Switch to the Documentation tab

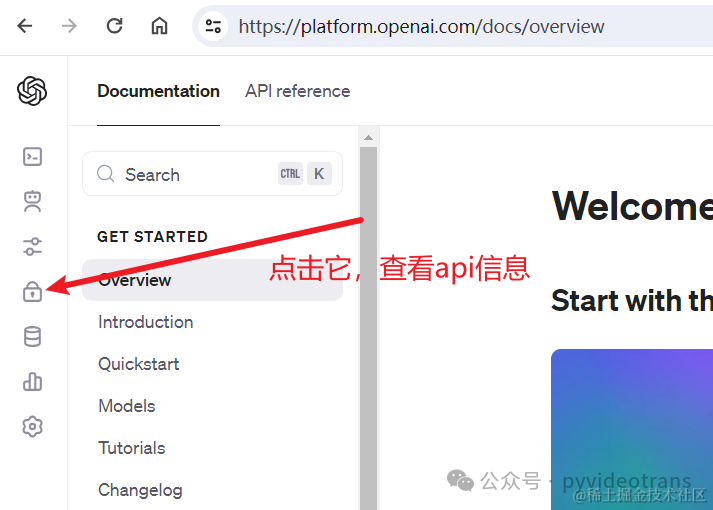158,91
